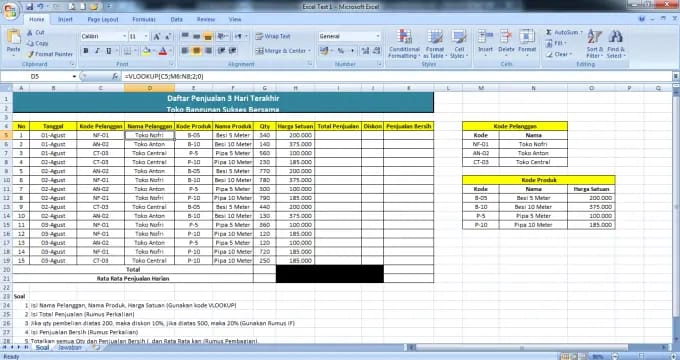This screenshot has width=680, height=360.
Task: Toggle underline formatting
Action: coord(108,51)
